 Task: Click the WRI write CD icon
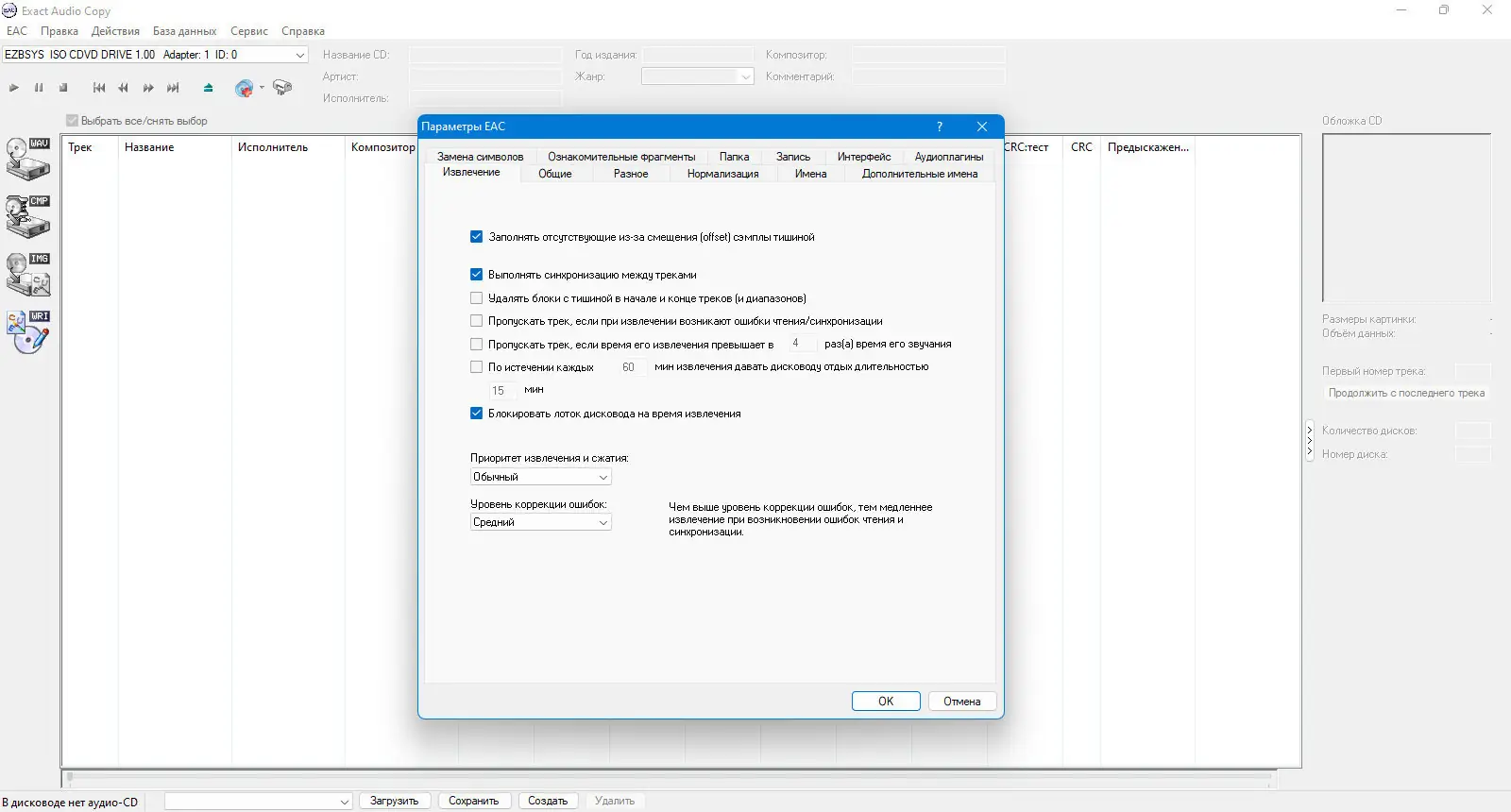tap(28, 331)
